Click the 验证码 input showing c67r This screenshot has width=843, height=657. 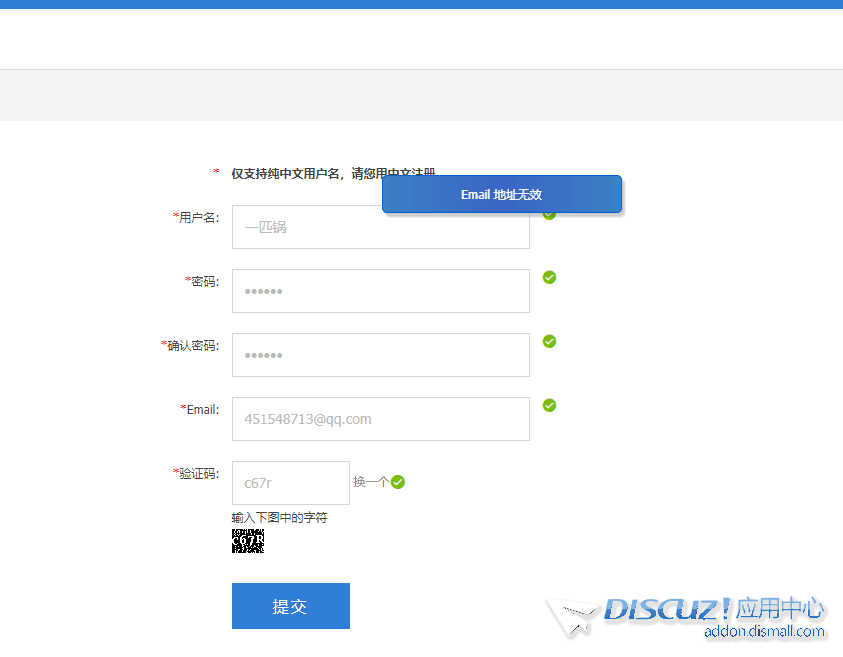tap(290, 483)
